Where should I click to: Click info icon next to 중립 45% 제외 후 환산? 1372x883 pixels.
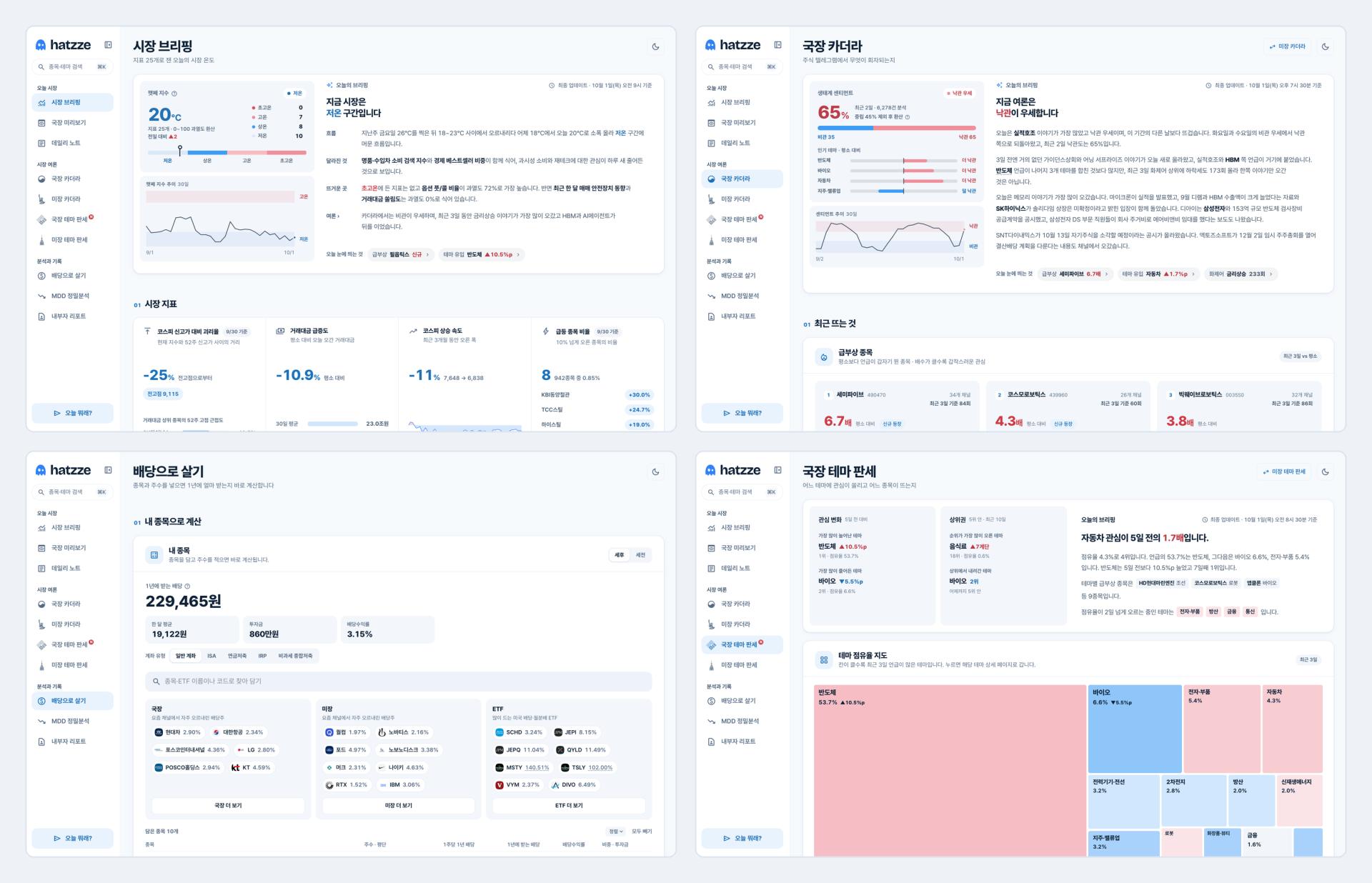(x=908, y=117)
